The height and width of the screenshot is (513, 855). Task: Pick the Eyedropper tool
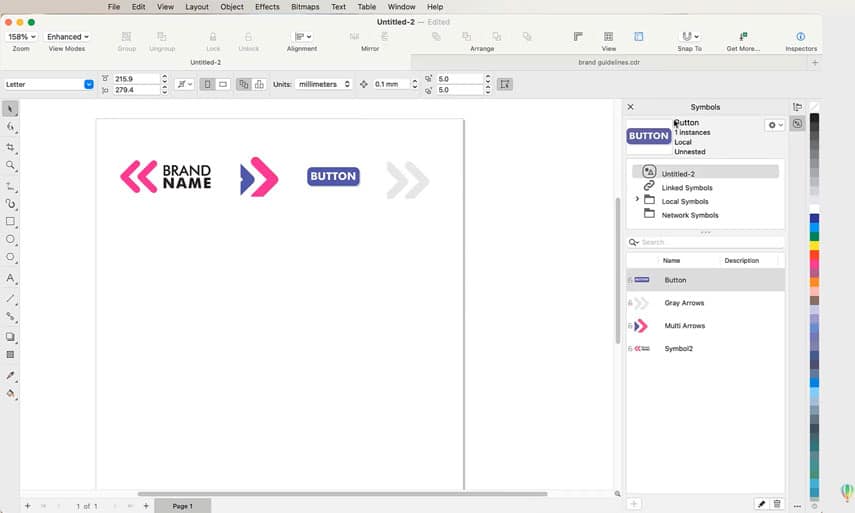coord(10,375)
